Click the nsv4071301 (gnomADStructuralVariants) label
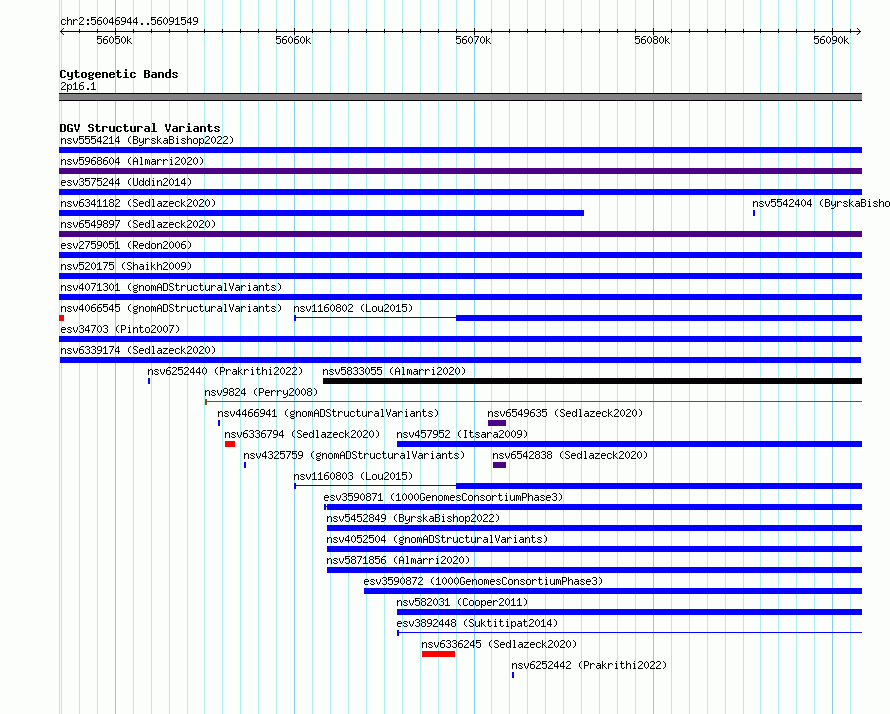Viewport: 890px width, 714px height. [x=171, y=287]
